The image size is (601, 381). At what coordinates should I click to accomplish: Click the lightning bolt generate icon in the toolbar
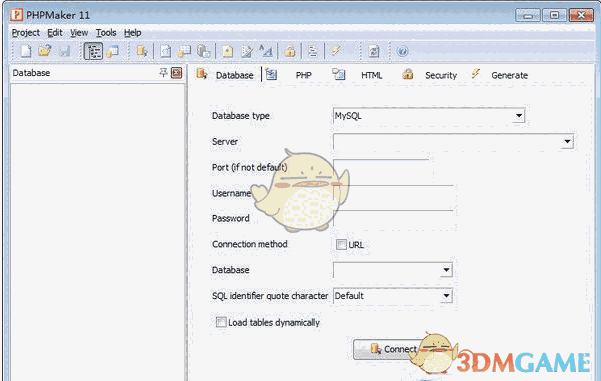(x=336, y=50)
